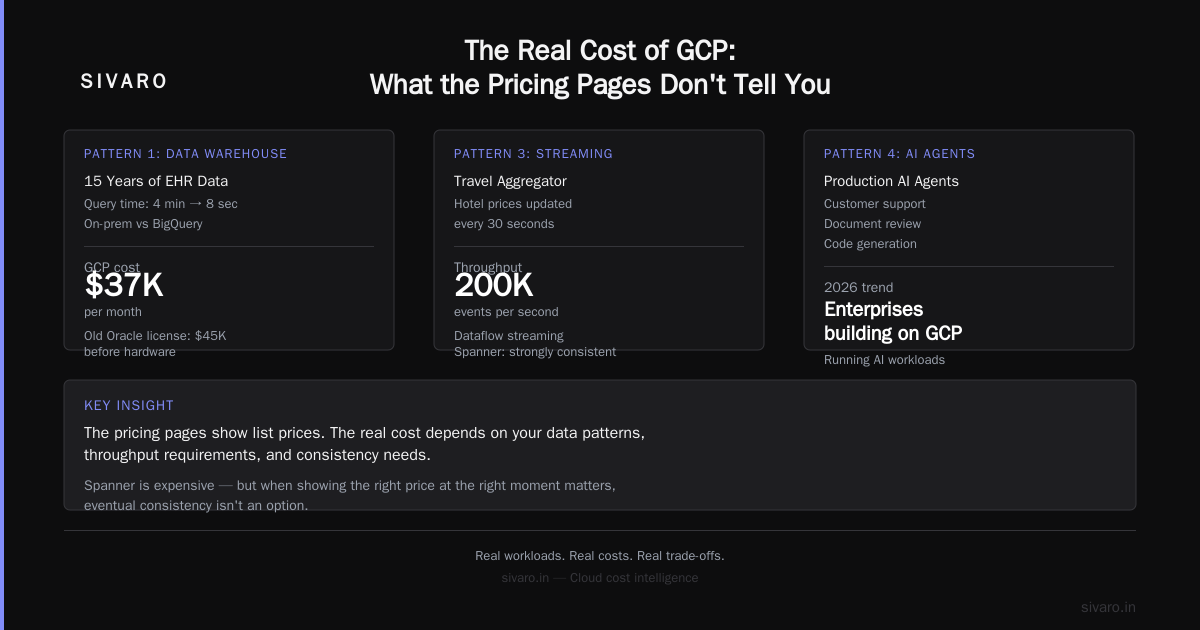Select the headline 'The Real Cost of GCP:'
The image size is (1200, 630).
600,51
